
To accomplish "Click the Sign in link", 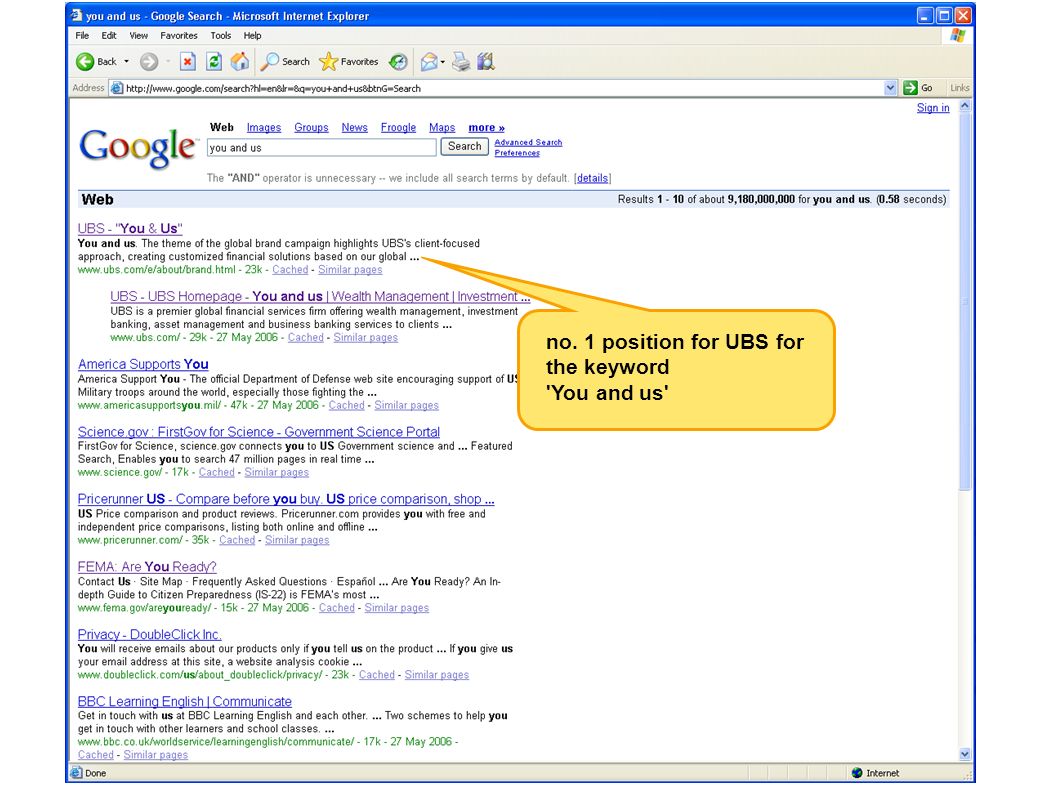I will (x=933, y=108).
